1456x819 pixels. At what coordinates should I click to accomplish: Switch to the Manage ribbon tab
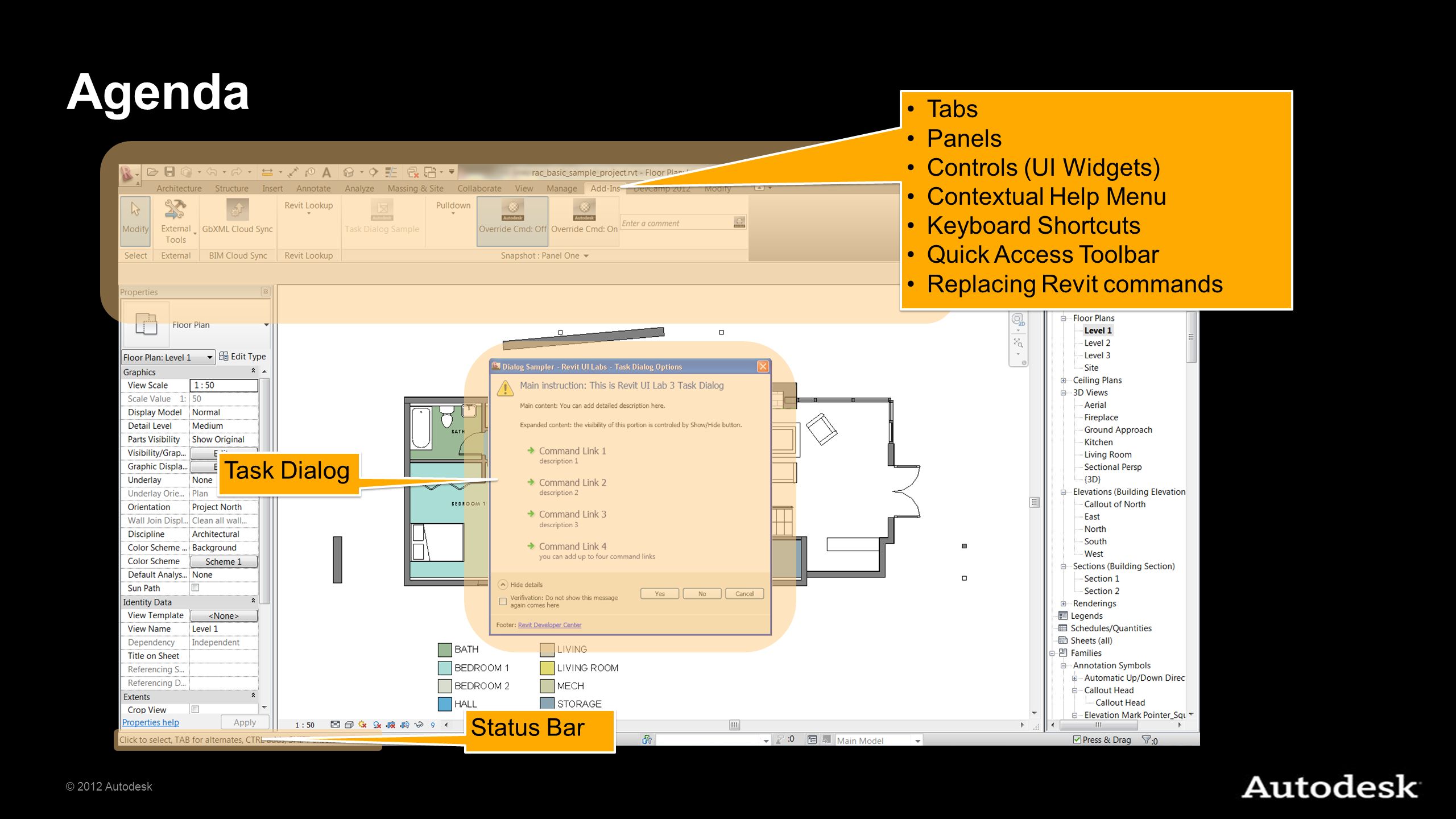562,188
